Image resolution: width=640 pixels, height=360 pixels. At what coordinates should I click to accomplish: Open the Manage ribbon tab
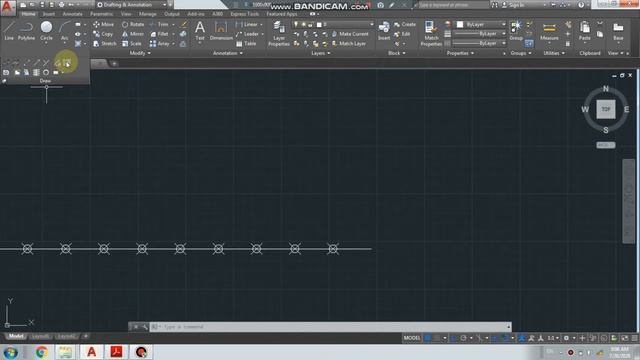click(x=147, y=14)
